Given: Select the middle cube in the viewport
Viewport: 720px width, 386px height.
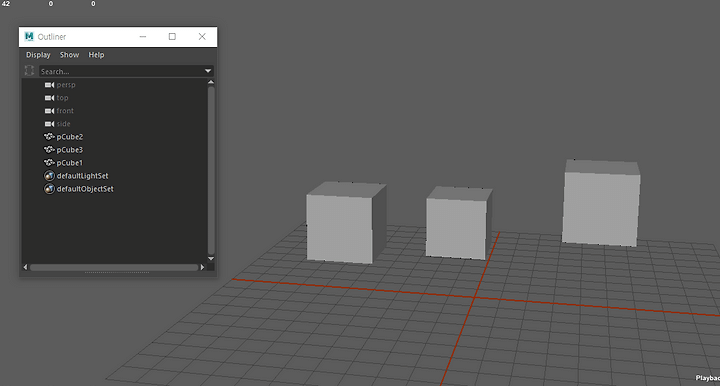Looking at the screenshot, I should tap(458, 224).
